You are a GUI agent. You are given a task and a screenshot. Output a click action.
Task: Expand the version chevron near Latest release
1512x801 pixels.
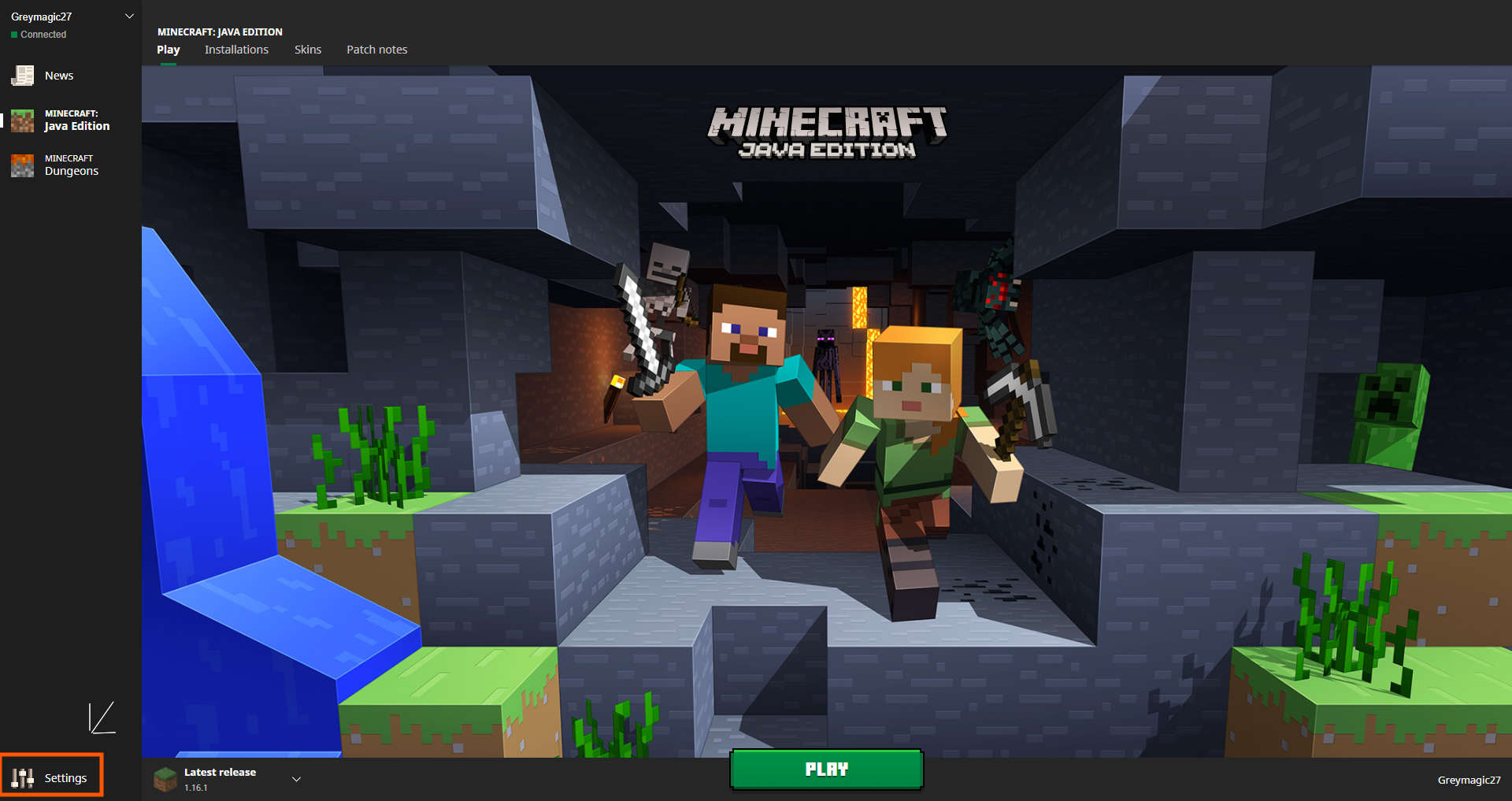click(296, 778)
